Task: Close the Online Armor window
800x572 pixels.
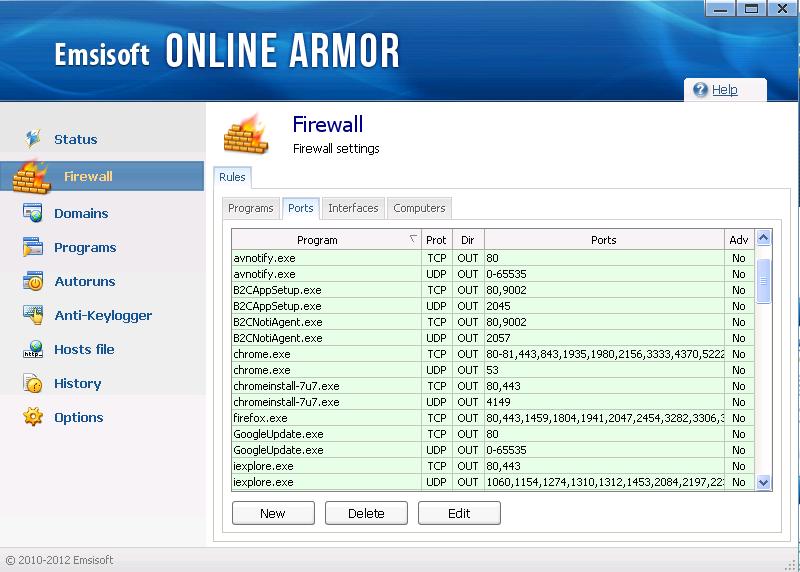Action: [x=782, y=9]
